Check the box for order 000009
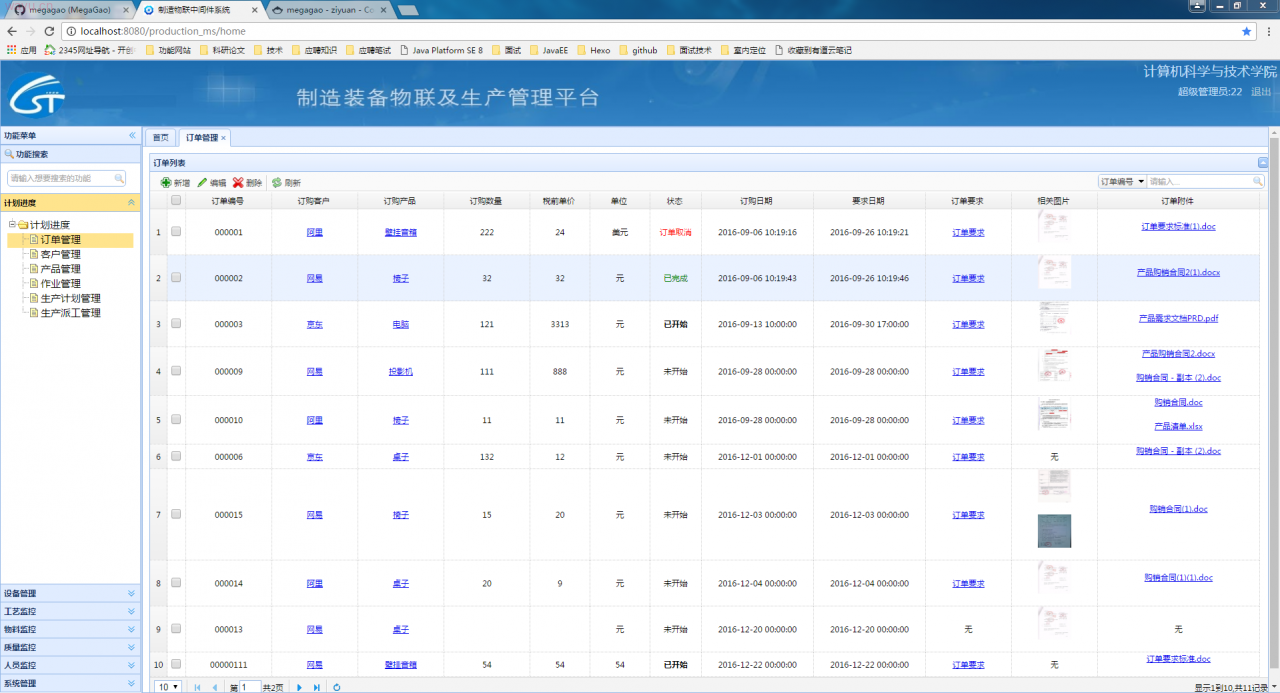 tap(176, 371)
